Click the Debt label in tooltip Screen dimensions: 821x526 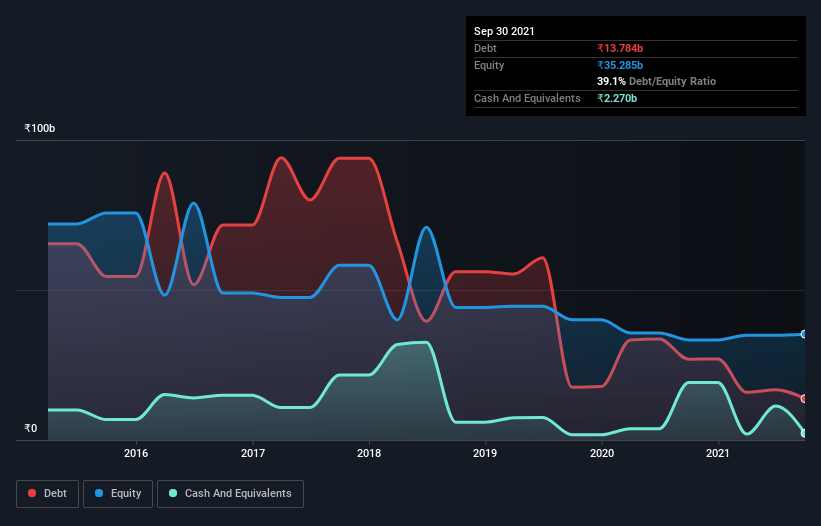485,48
